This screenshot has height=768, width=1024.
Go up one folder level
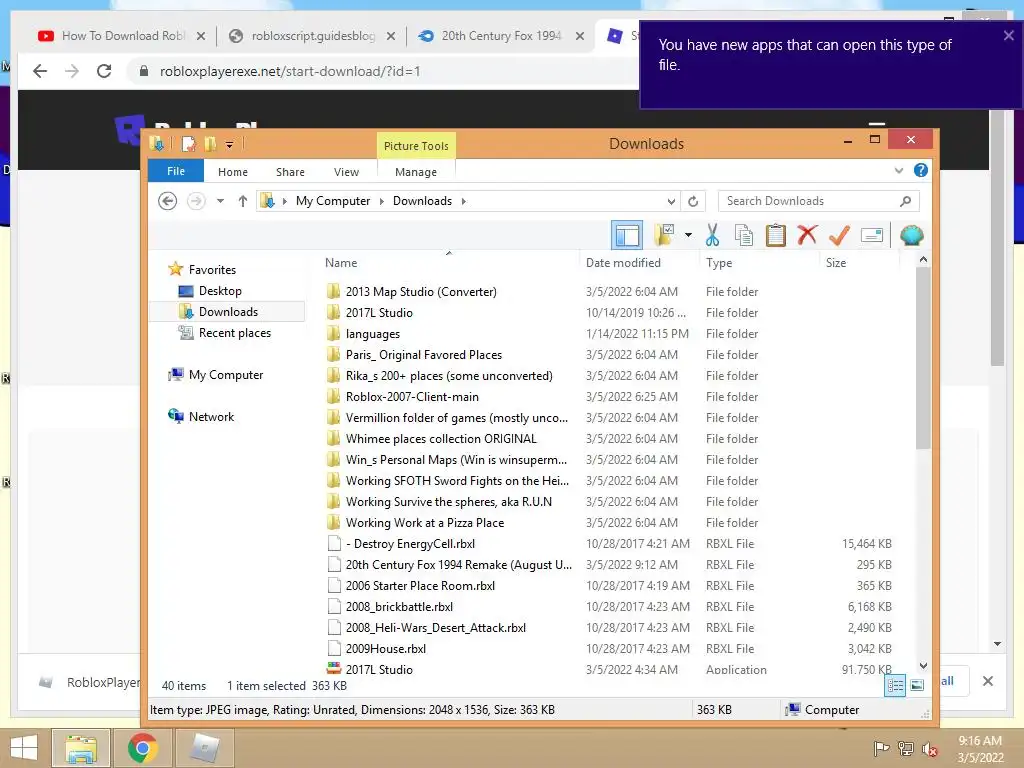point(242,201)
